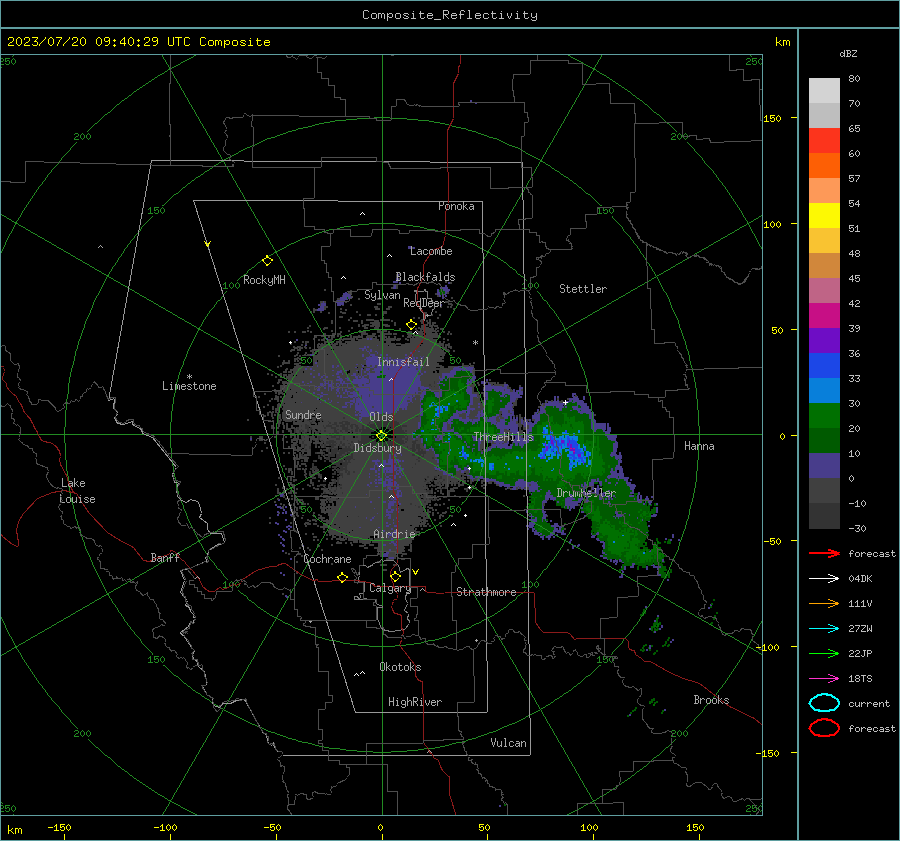The height and width of the screenshot is (841, 900).
Task: Select the RedDeer city label
Action: pyautogui.click(x=424, y=303)
